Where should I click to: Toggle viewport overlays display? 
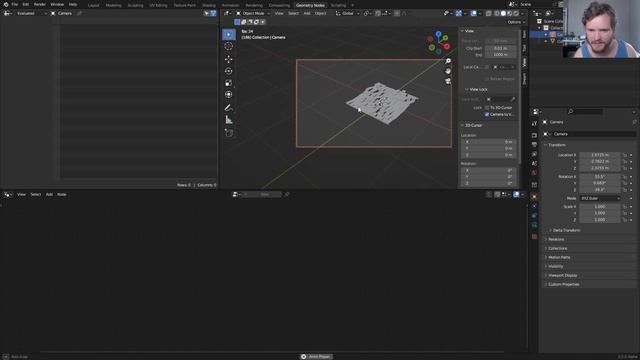click(x=473, y=13)
